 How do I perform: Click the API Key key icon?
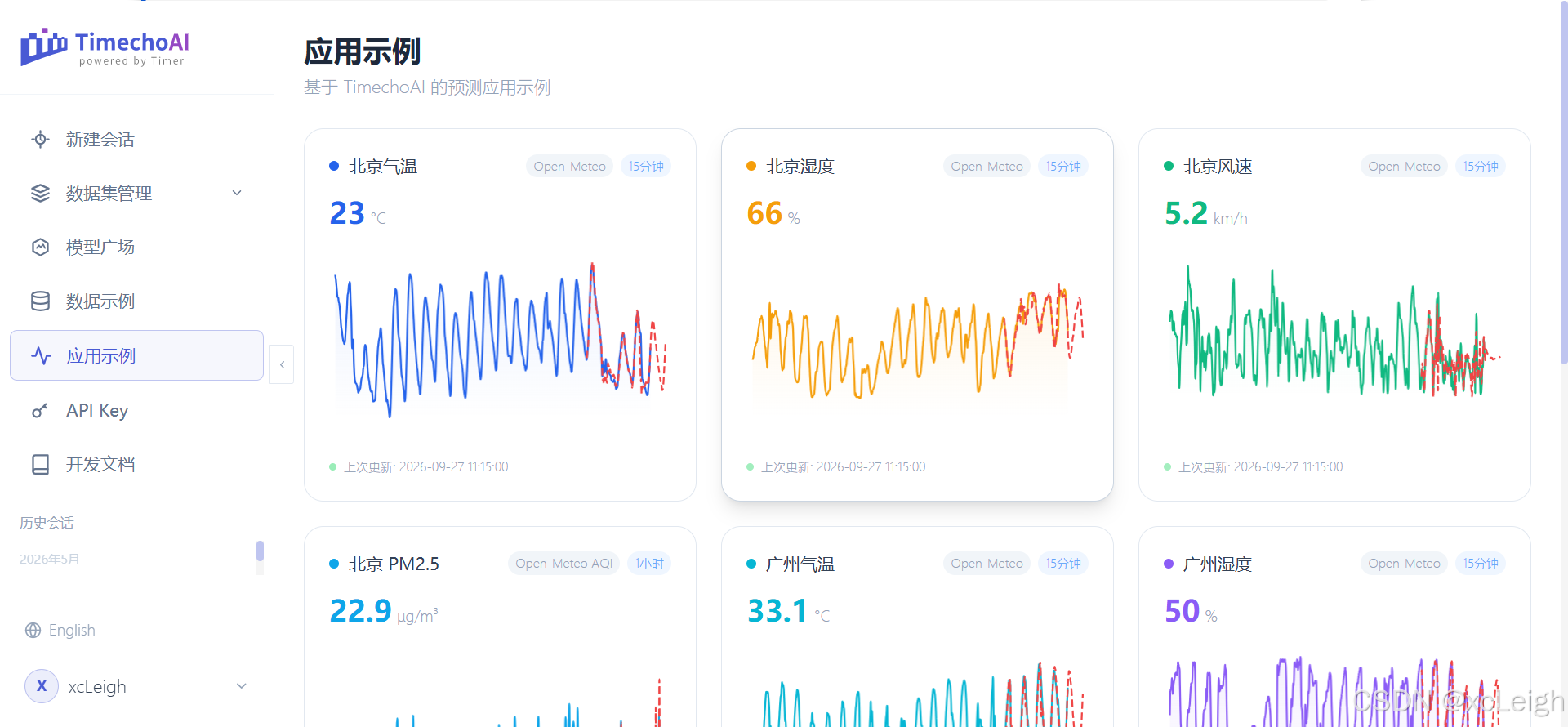click(x=40, y=410)
